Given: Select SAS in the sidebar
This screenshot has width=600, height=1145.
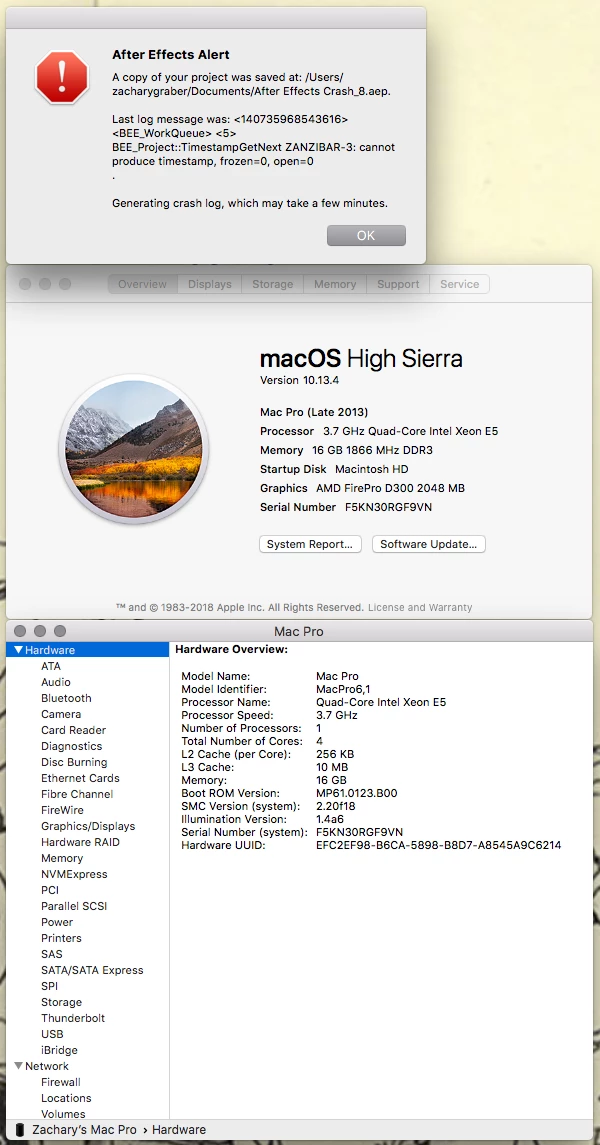Looking at the screenshot, I should [52, 954].
